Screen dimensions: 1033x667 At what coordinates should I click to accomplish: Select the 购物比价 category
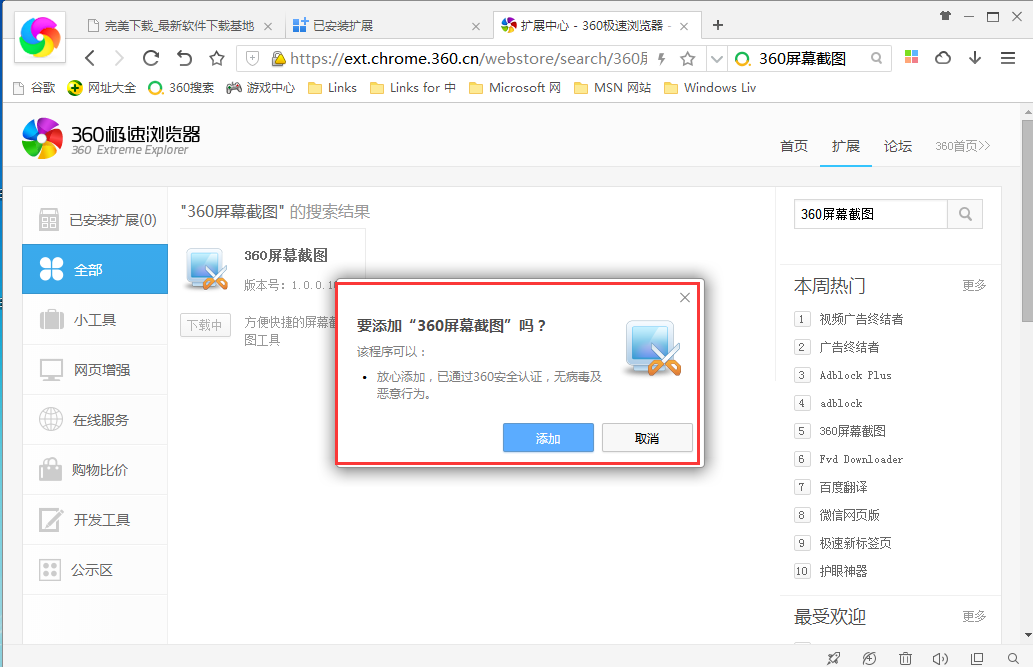pyautogui.click(x=95, y=470)
